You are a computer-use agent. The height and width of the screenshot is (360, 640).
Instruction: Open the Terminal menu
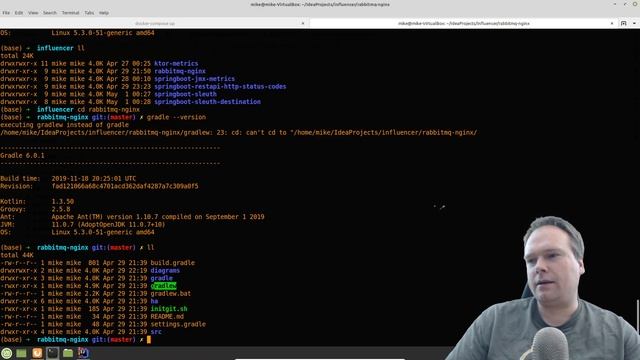70,13
